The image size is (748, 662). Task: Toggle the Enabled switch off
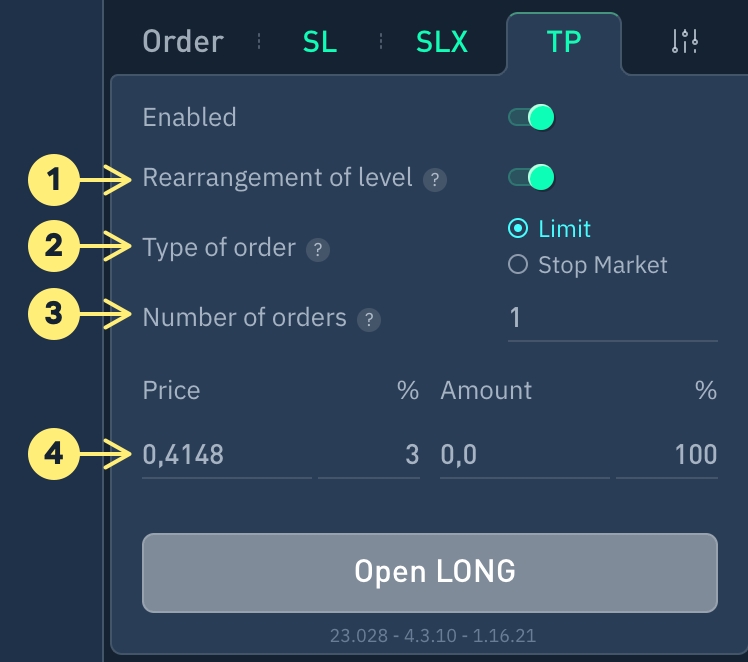pos(531,117)
